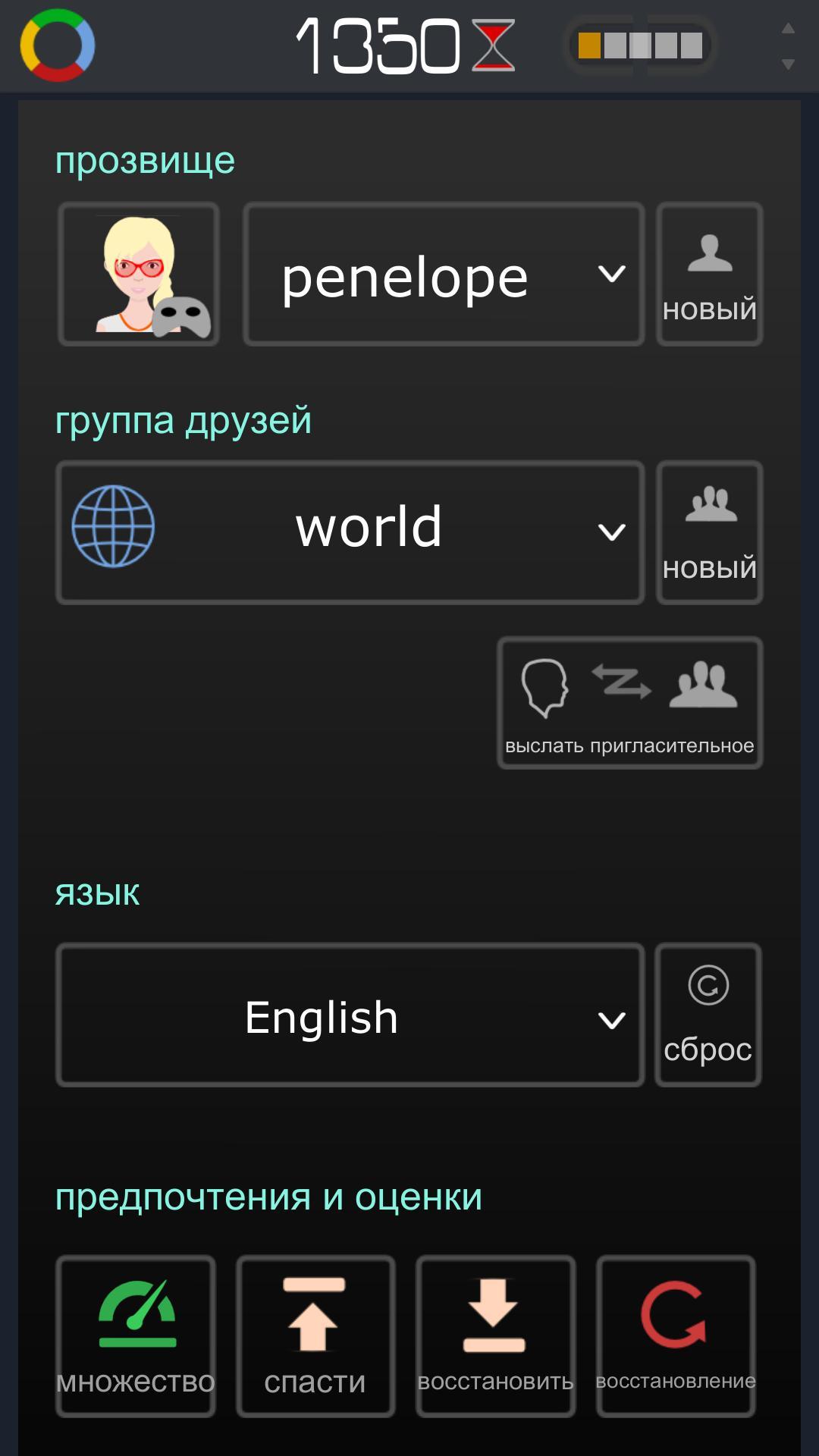
Task: Click the спасти upload arrow button
Action: (x=315, y=1336)
